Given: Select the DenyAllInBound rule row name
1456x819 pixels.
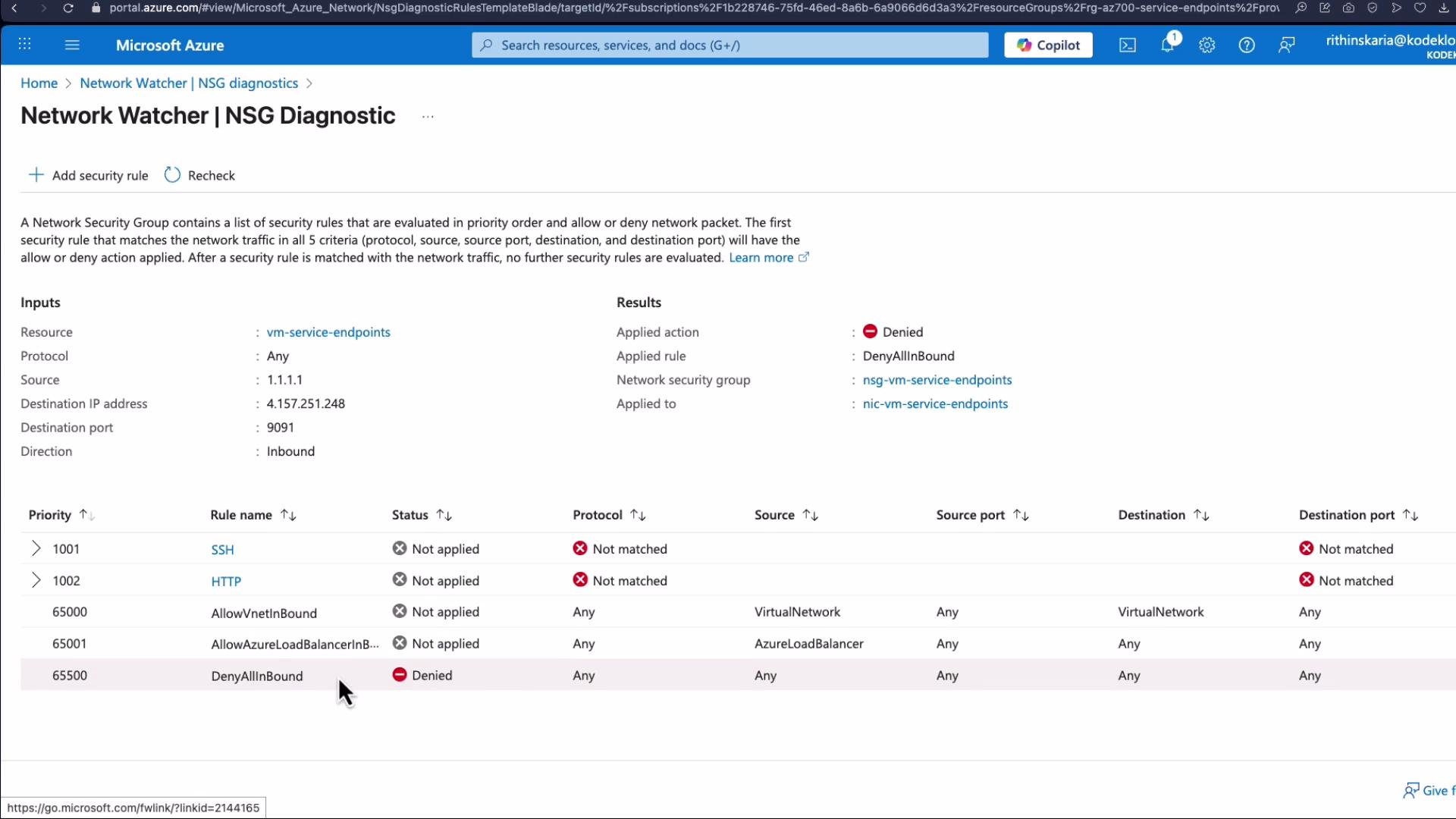Looking at the screenshot, I should click(257, 676).
